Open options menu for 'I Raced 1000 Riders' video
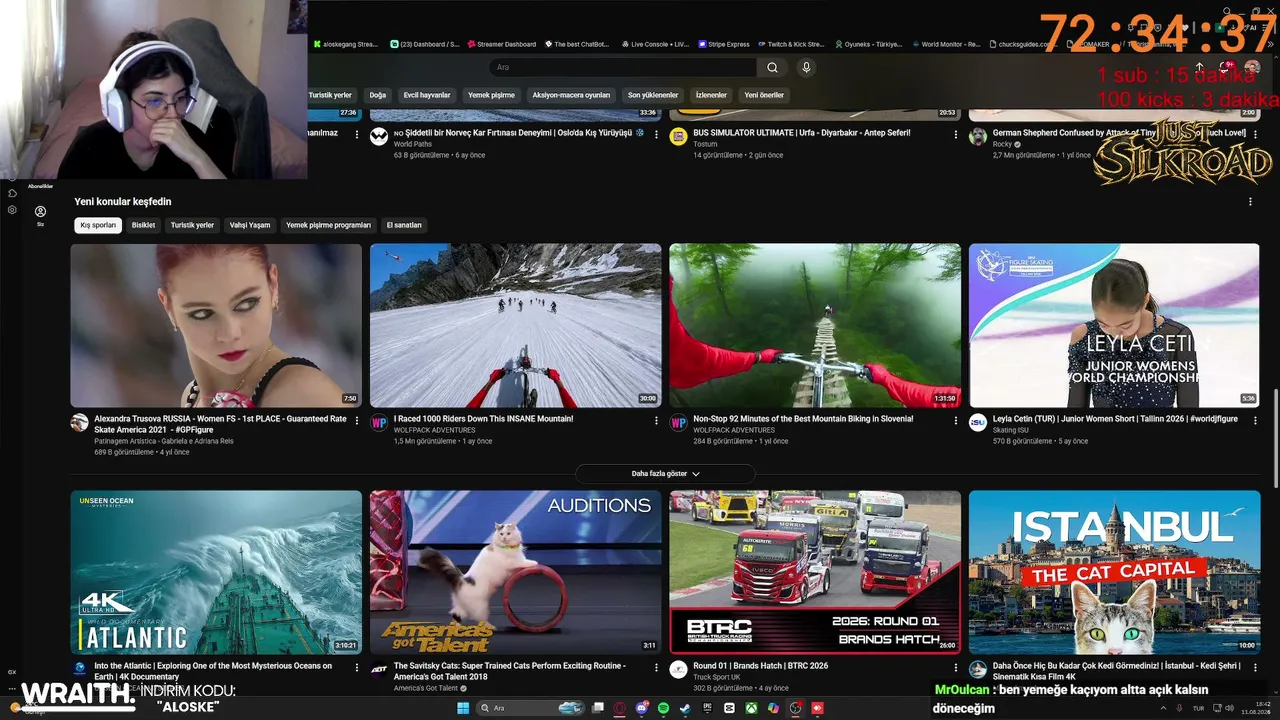This screenshot has width=1280, height=720. pyautogui.click(x=656, y=420)
